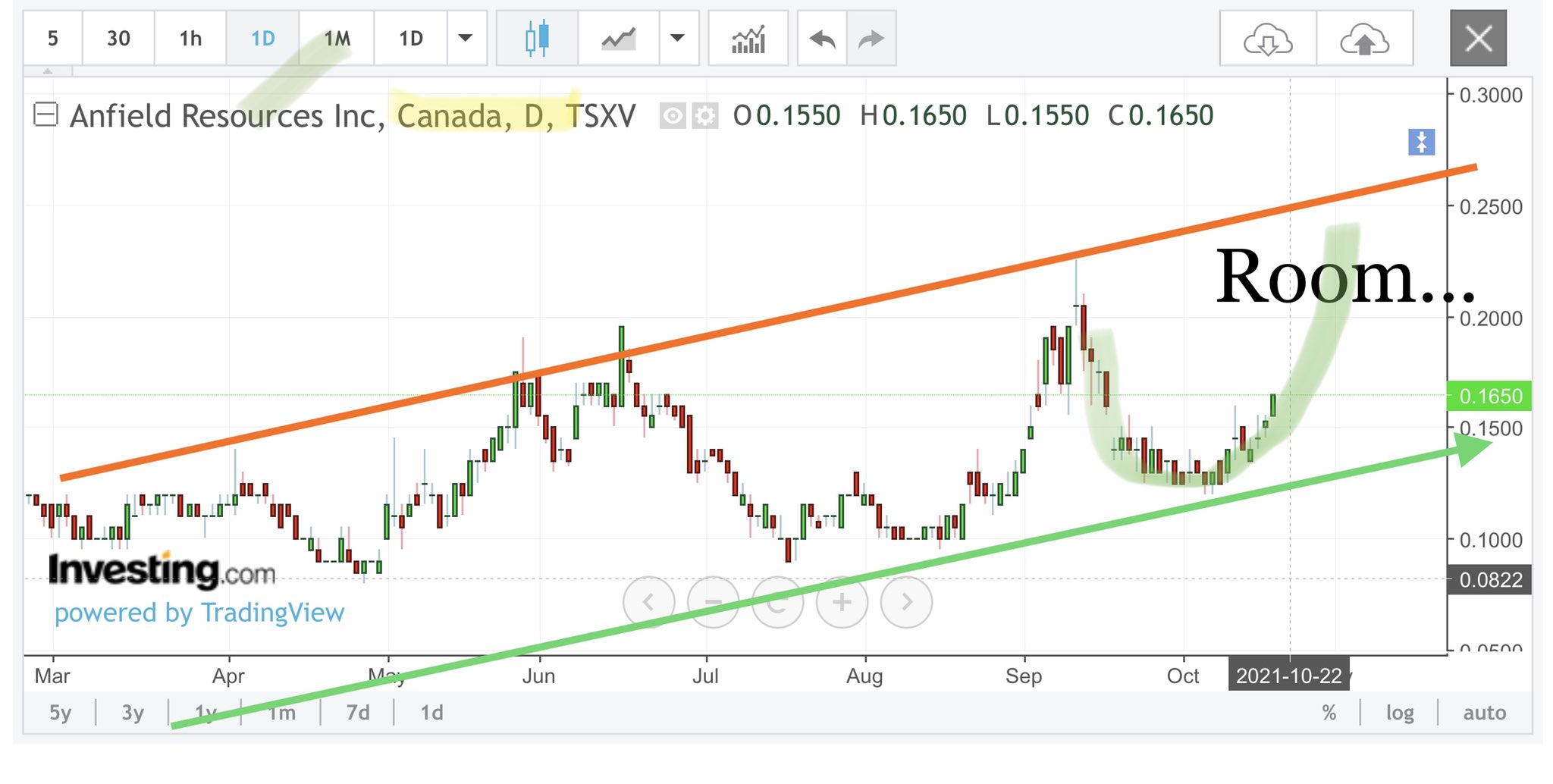Click the Apr label on the time axis

pyautogui.click(x=228, y=676)
